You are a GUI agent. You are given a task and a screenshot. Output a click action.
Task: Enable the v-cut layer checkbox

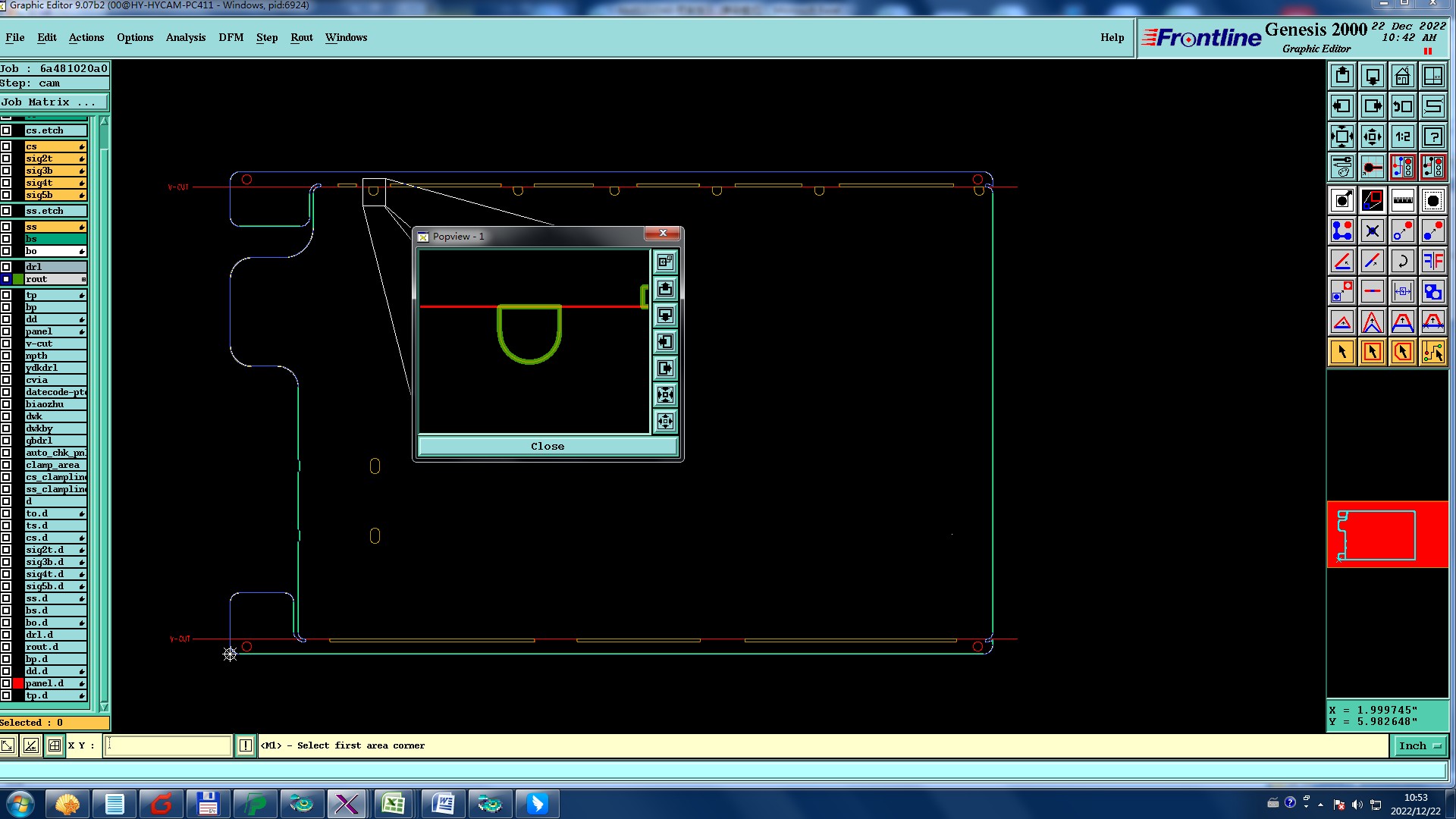(x=6, y=344)
